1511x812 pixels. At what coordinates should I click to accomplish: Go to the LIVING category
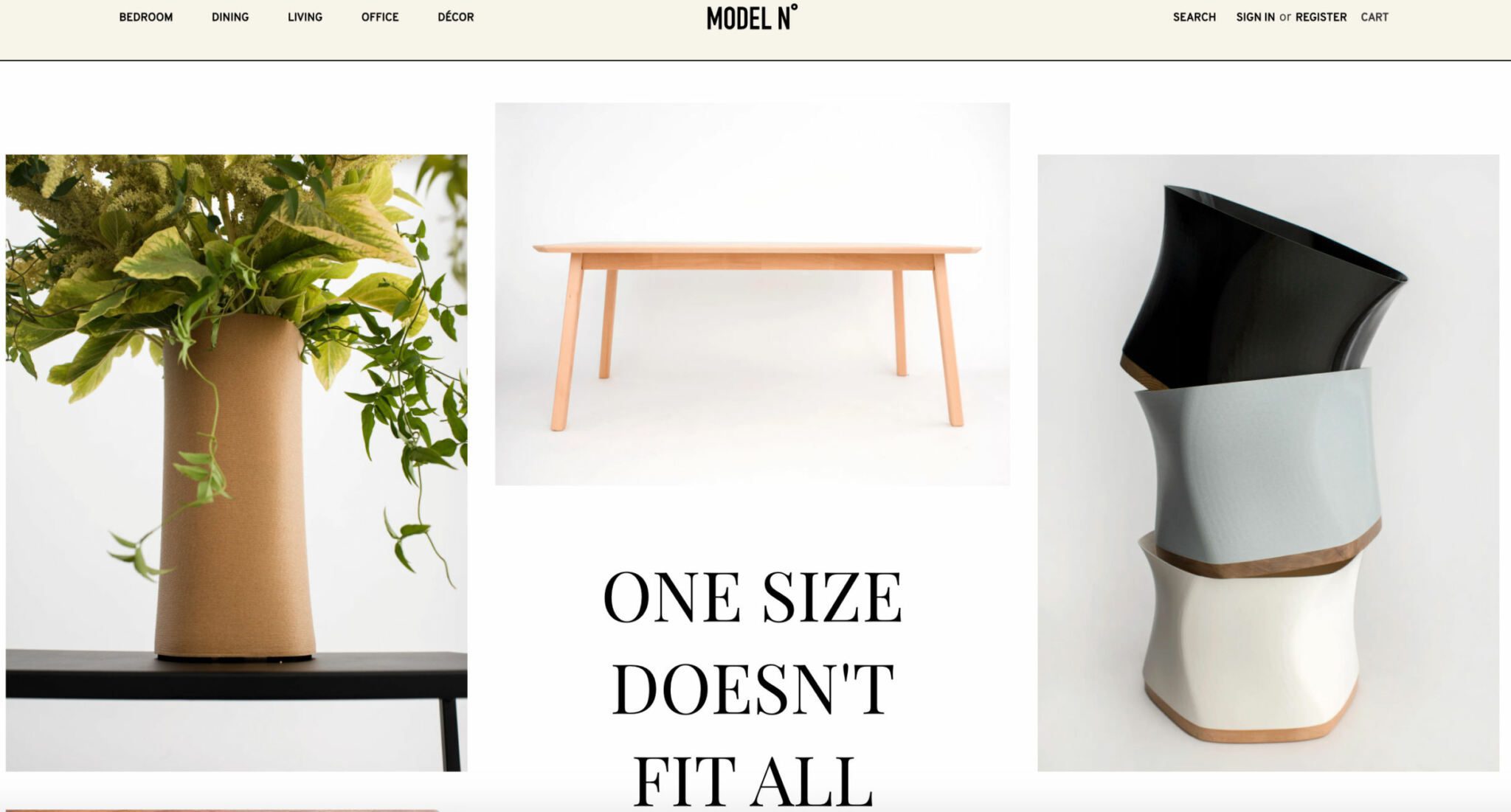pos(305,17)
